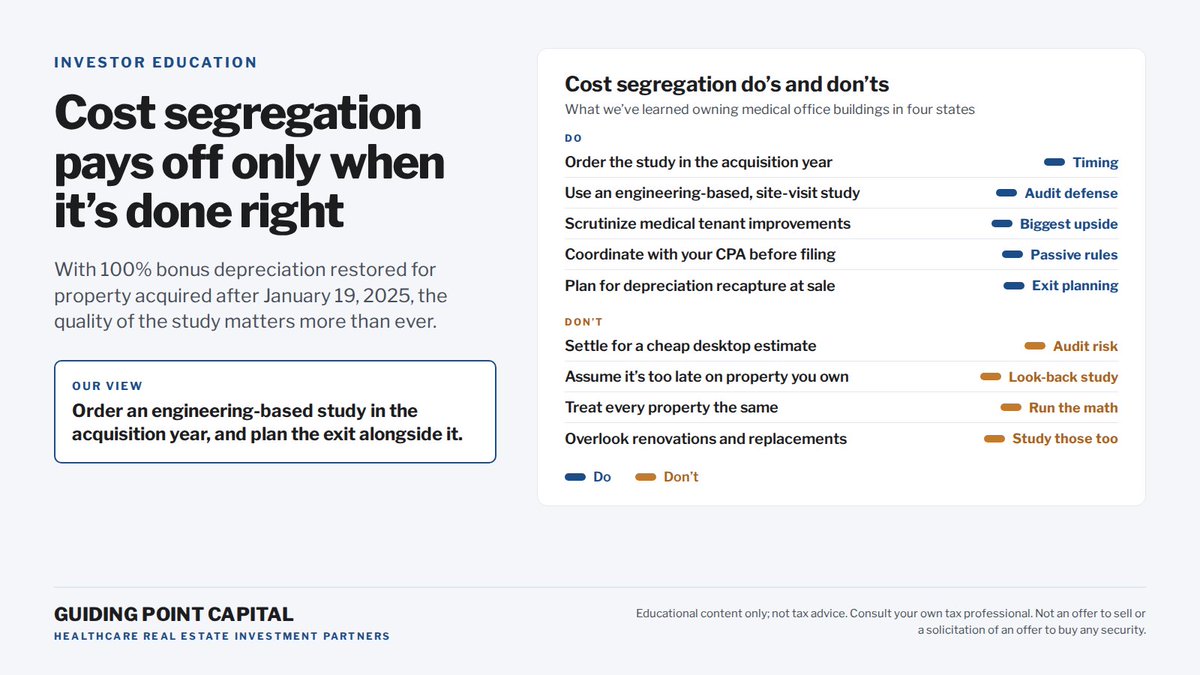Click the 'Look-back study' tag
The width and height of the screenshot is (1200, 675).
point(1063,377)
